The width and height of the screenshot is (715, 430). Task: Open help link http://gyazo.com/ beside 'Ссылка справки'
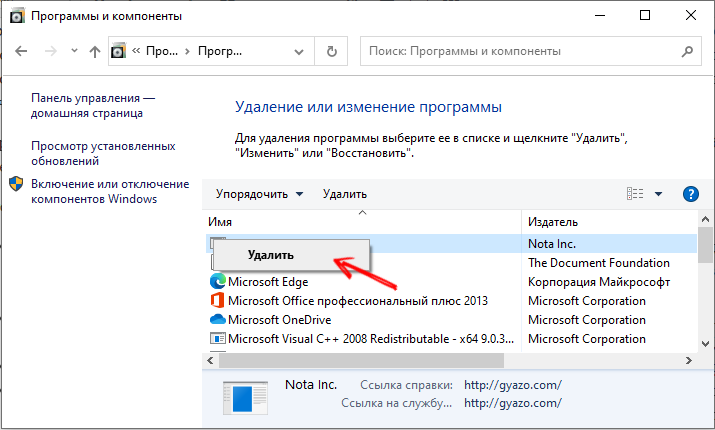(x=513, y=385)
